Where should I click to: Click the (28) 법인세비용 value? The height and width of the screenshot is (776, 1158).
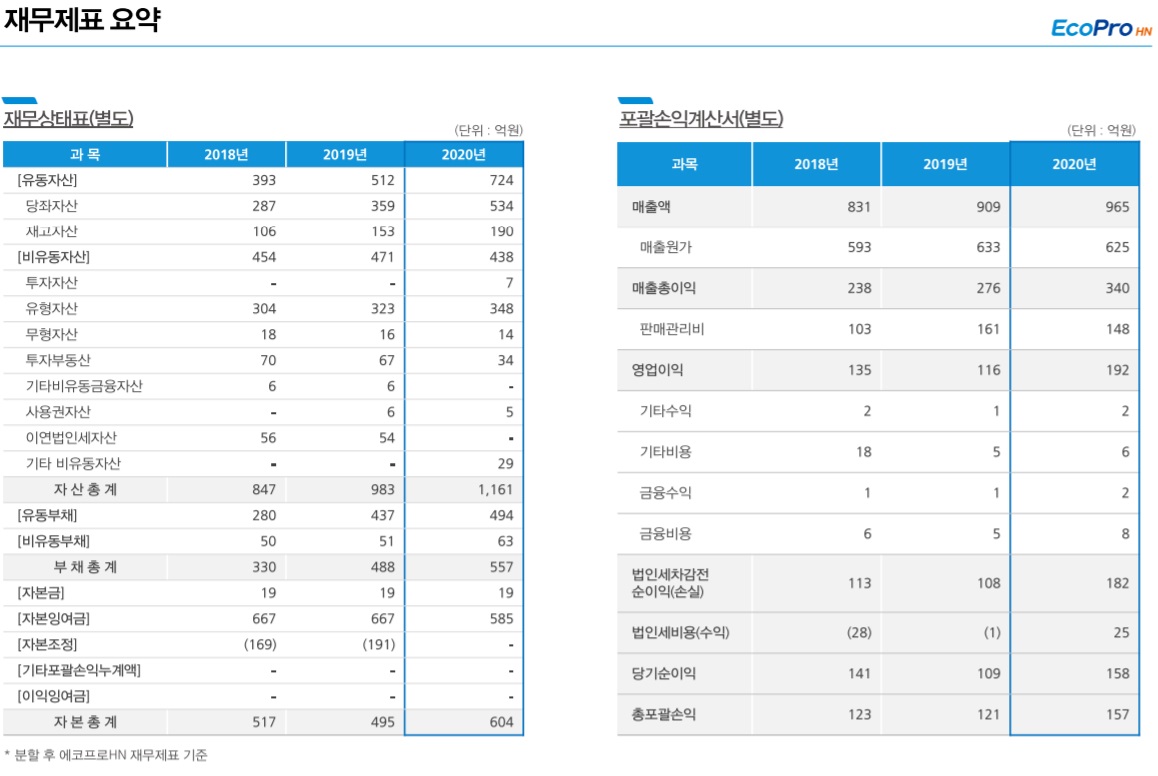(x=859, y=633)
